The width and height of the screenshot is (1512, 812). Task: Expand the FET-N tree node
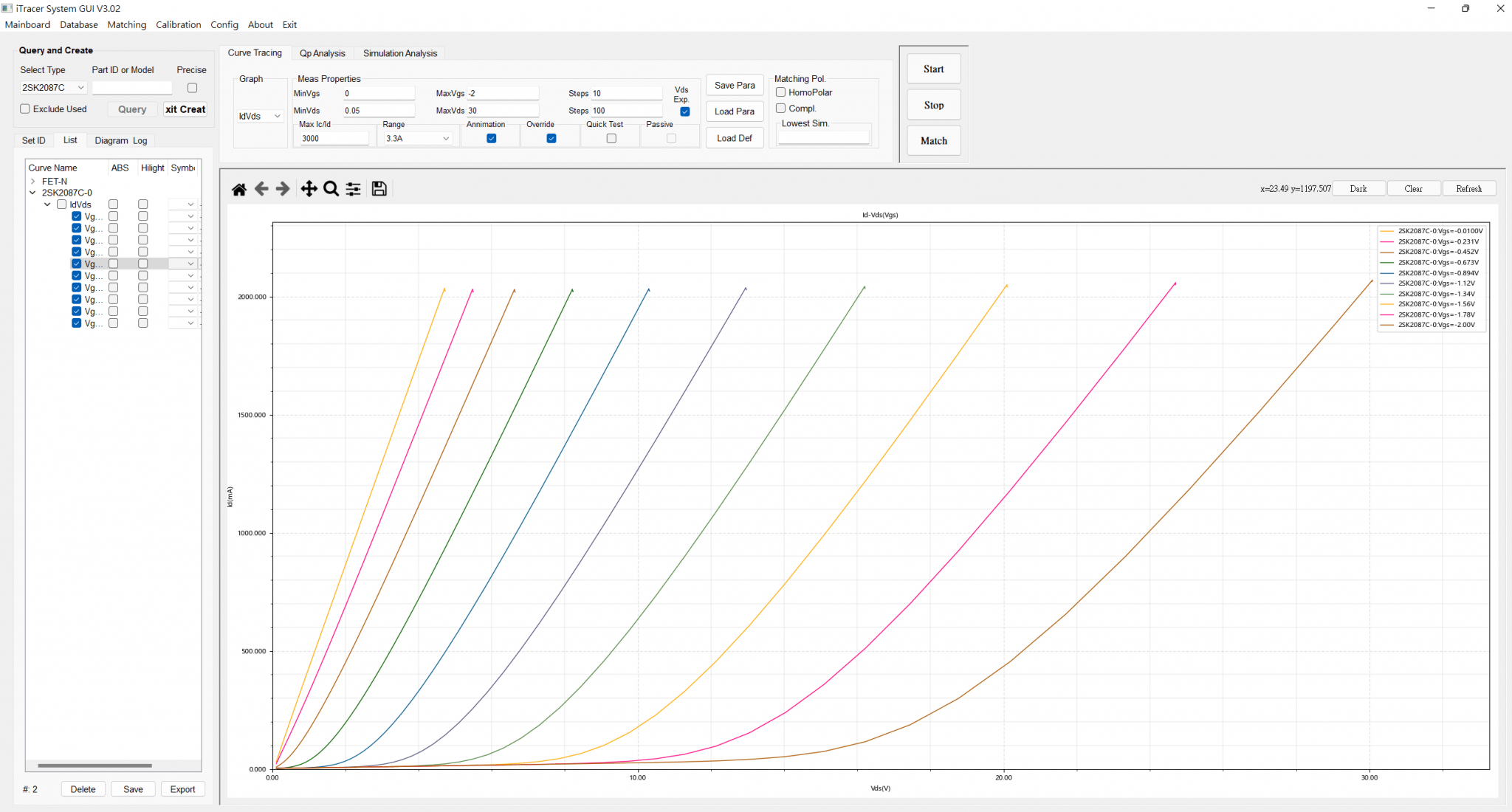[33, 181]
